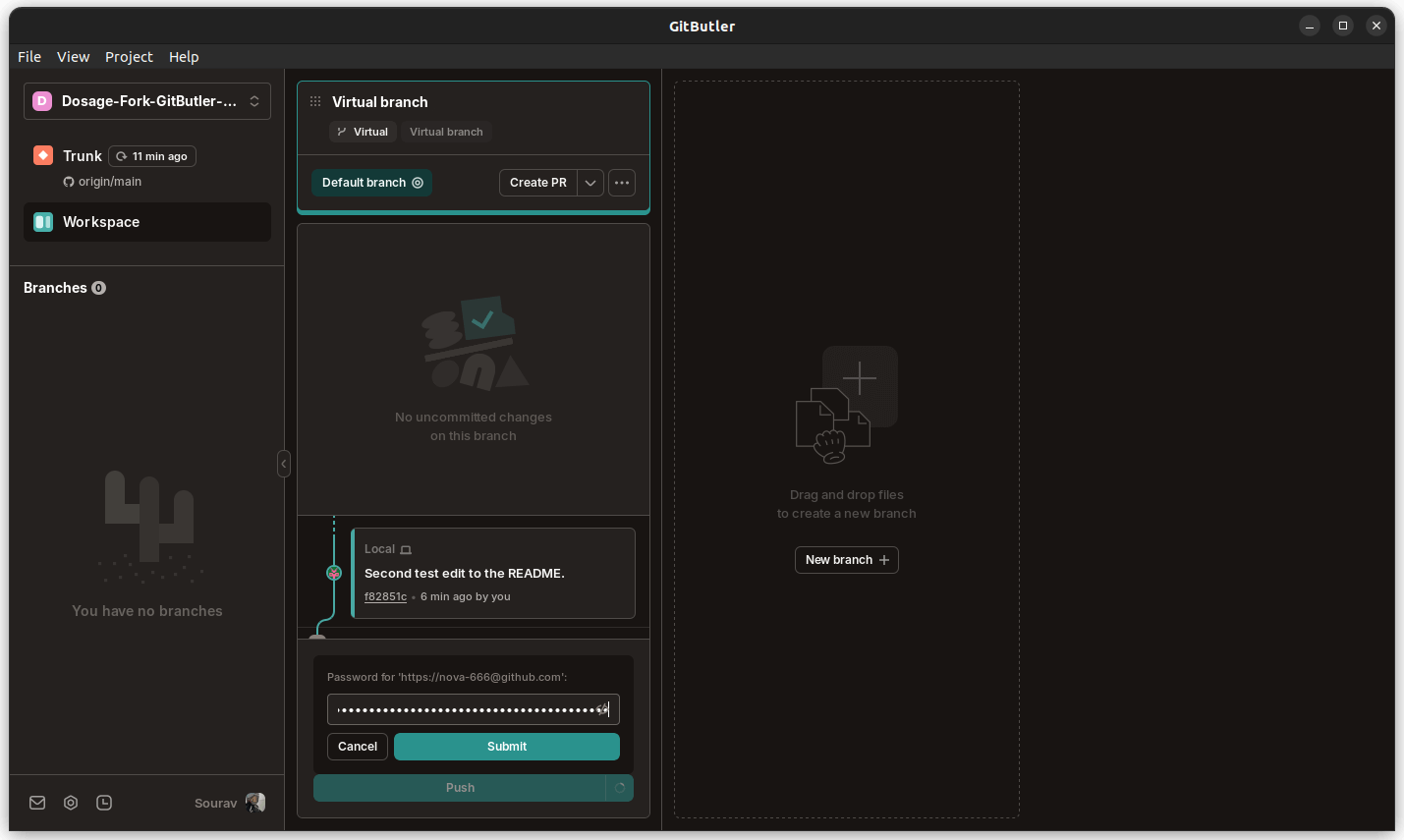Open the Project menu
This screenshot has width=1404, height=840.
129,56
